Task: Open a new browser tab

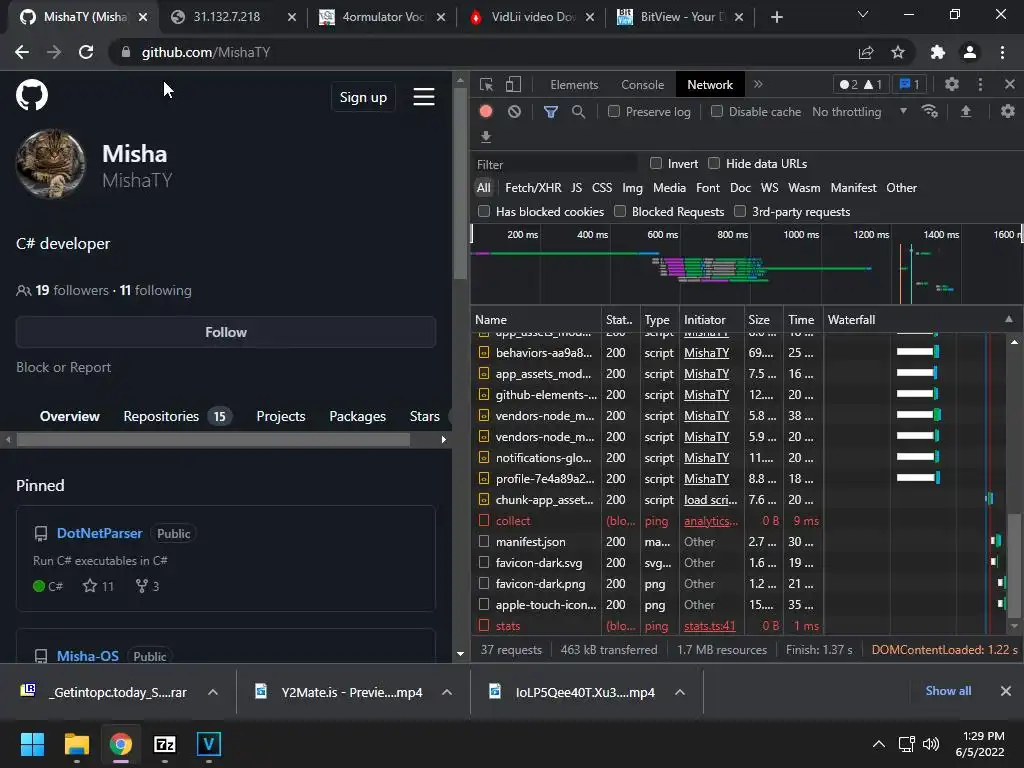Action: click(776, 17)
